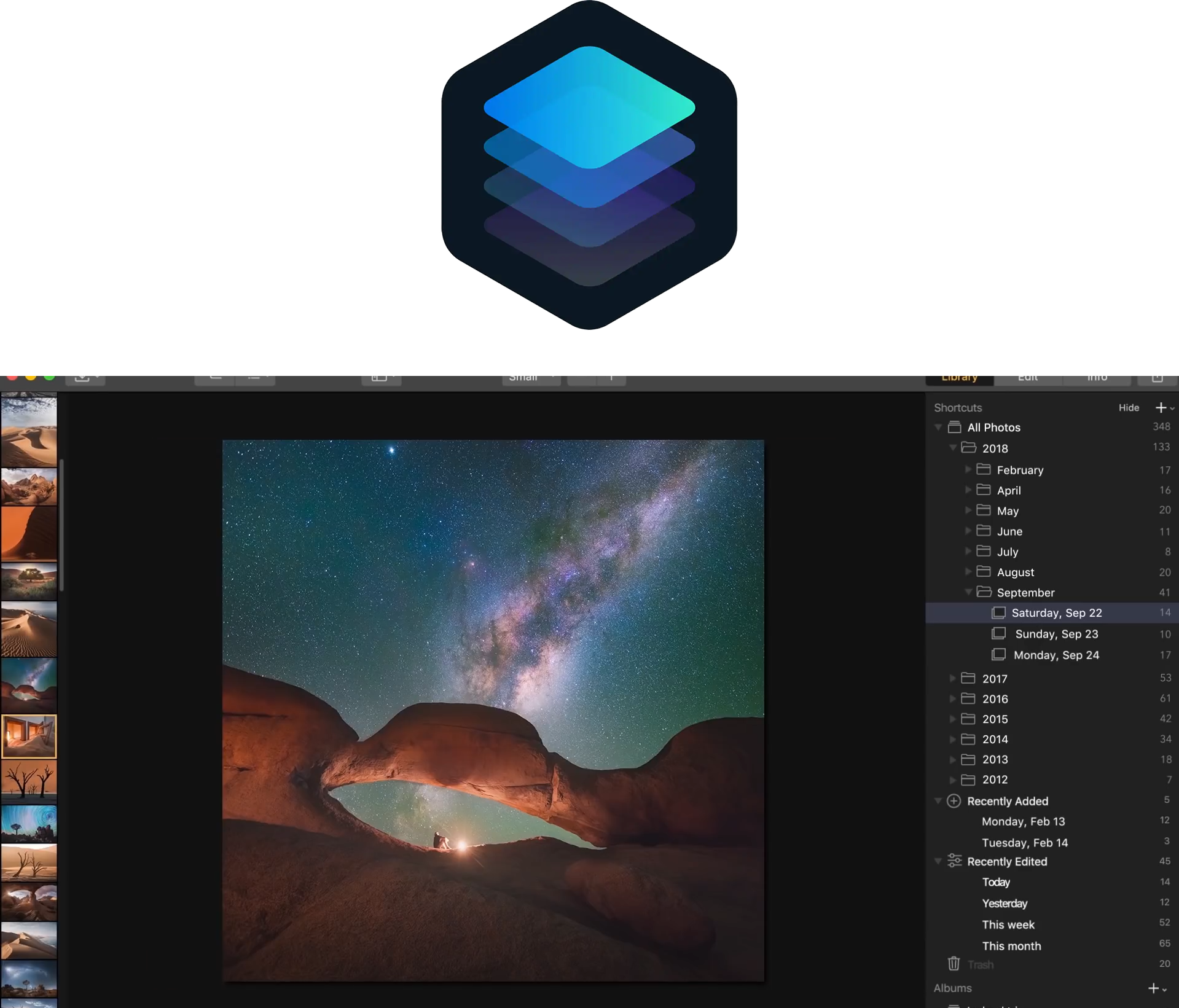Click the February folder icon
The width and height of the screenshot is (1179, 1008).
(x=984, y=469)
